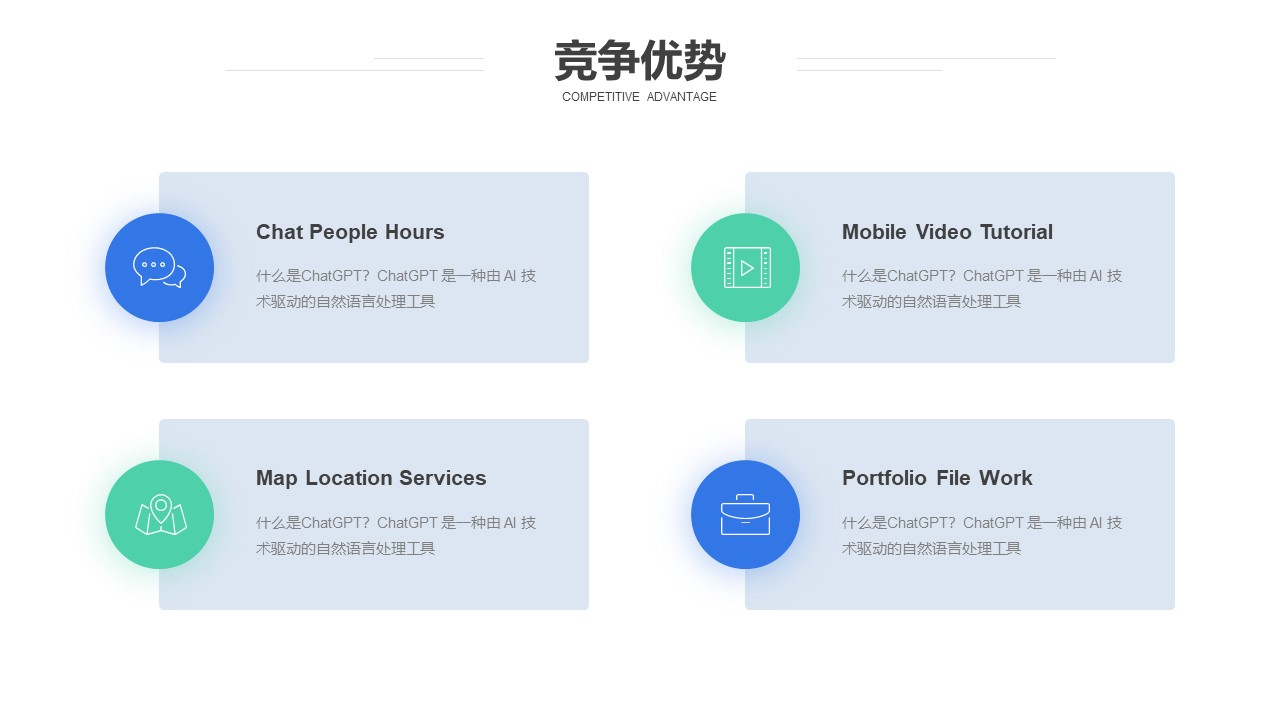Click the blue briefcase portfolio icon

[745, 514]
